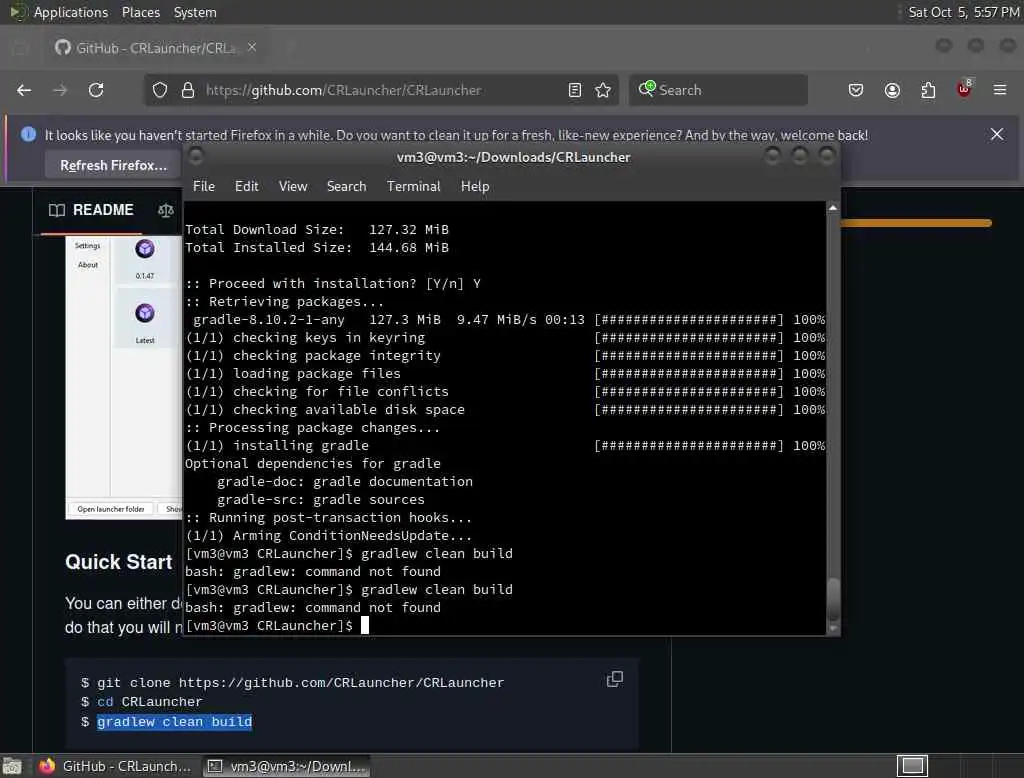Screen dimensions: 1024x778
Task: Go back using the Firefox back arrow
Action: click(x=24, y=90)
